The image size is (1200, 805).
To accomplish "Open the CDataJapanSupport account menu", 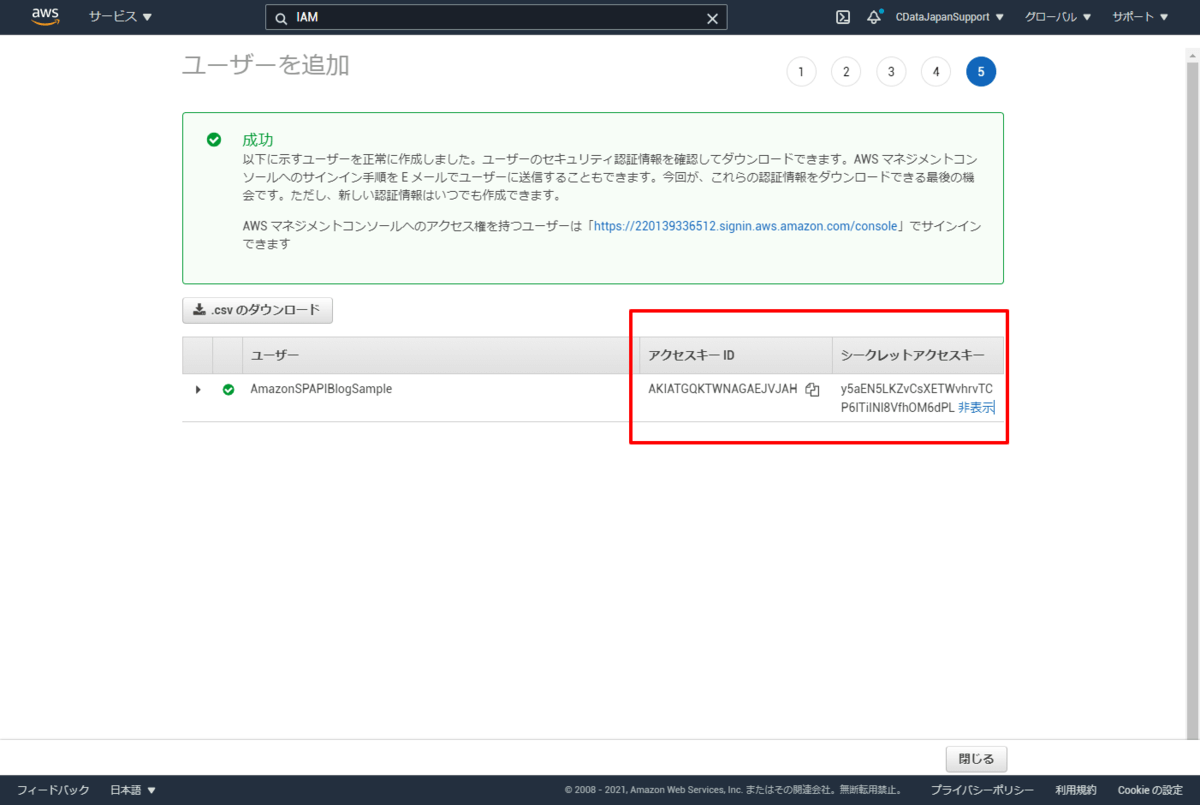I will coord(950,17).
